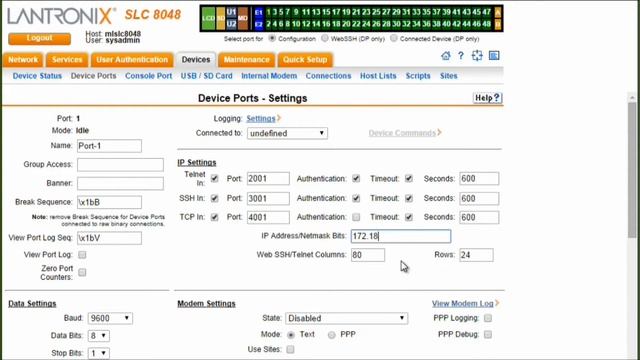Select device port 31 in panel
The image size is (640, 360).
(406, 12)
